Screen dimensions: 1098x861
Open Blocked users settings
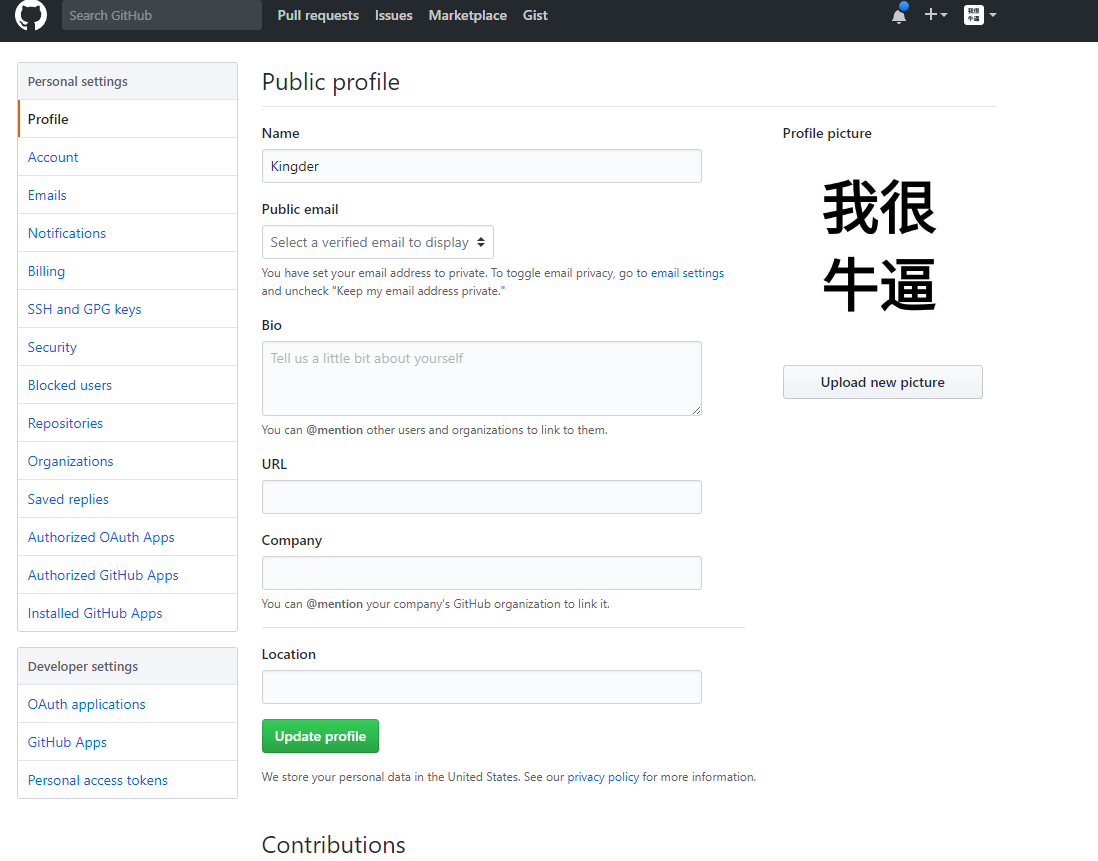pyautogui.click(x=127, y=385)
